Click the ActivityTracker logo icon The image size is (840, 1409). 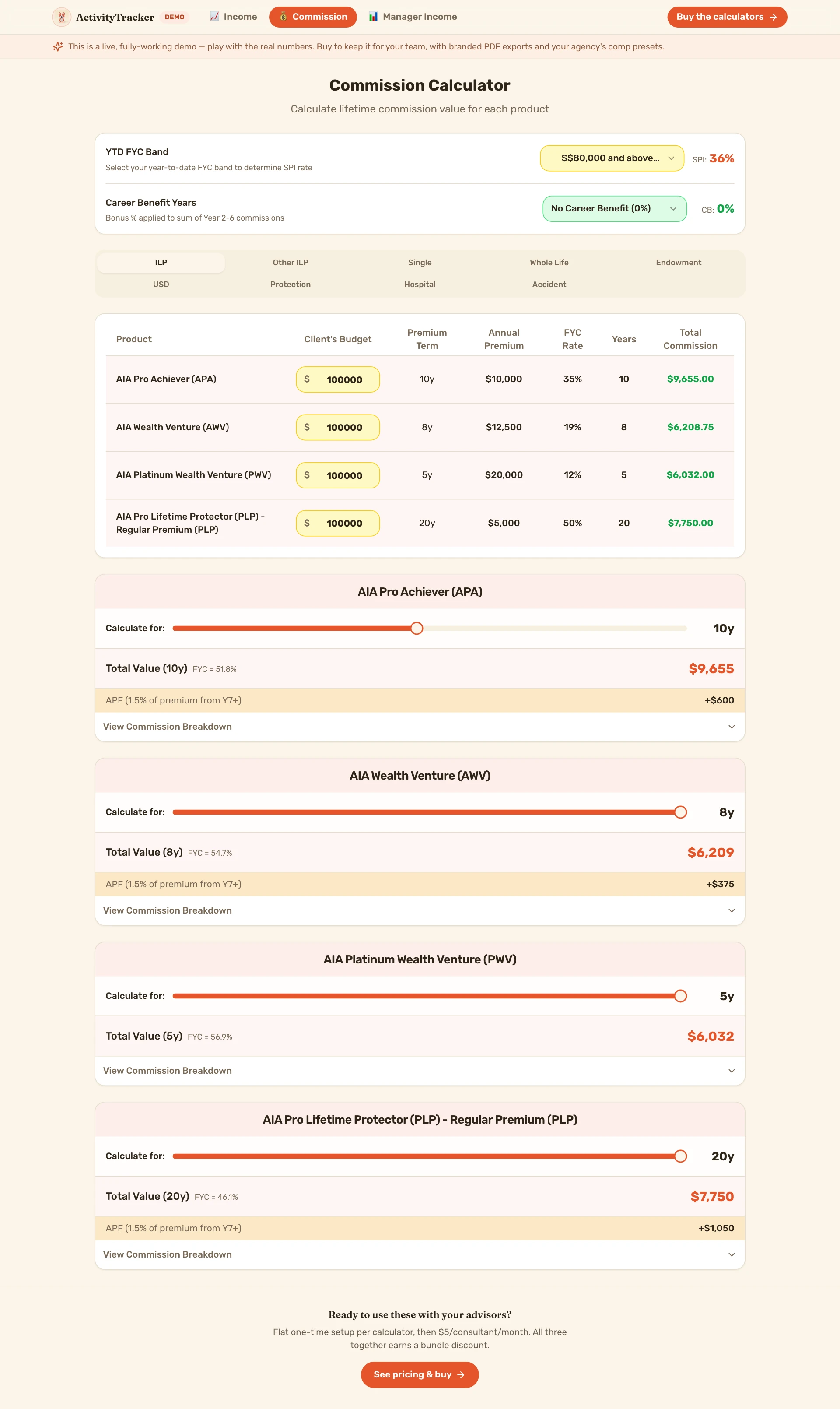coord(61,17)
